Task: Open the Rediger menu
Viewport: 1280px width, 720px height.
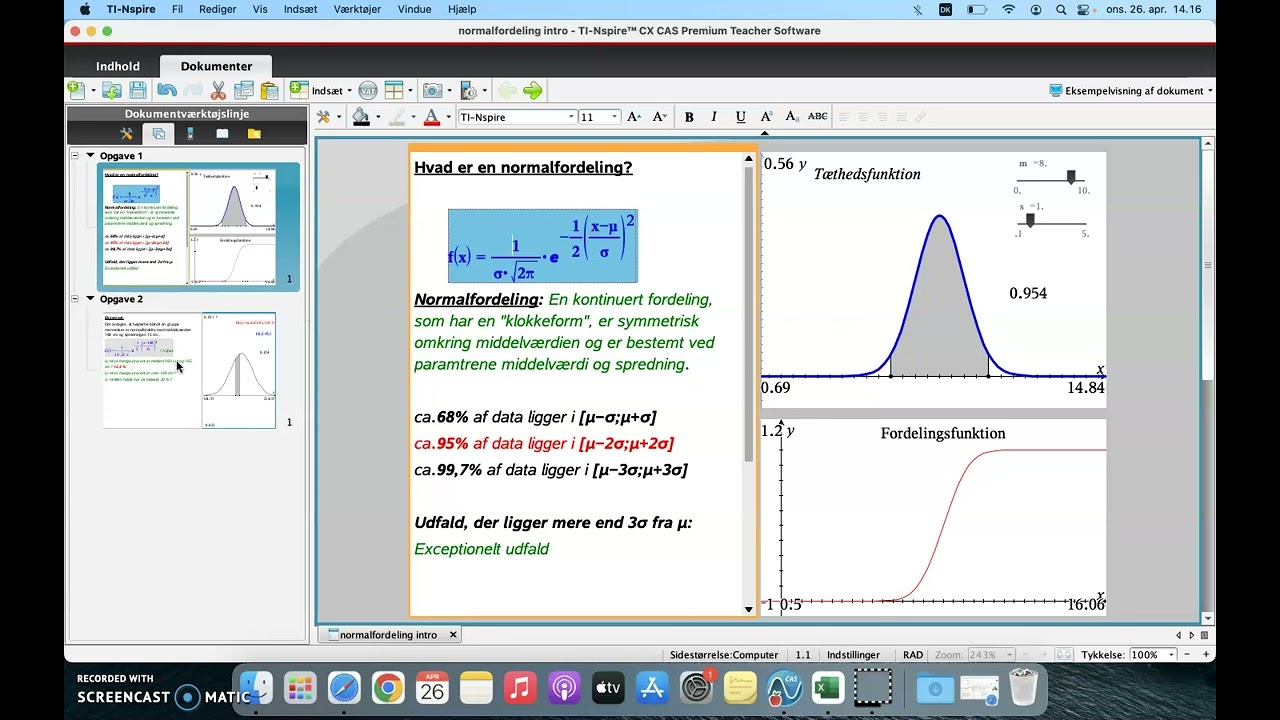Action: 217,9
